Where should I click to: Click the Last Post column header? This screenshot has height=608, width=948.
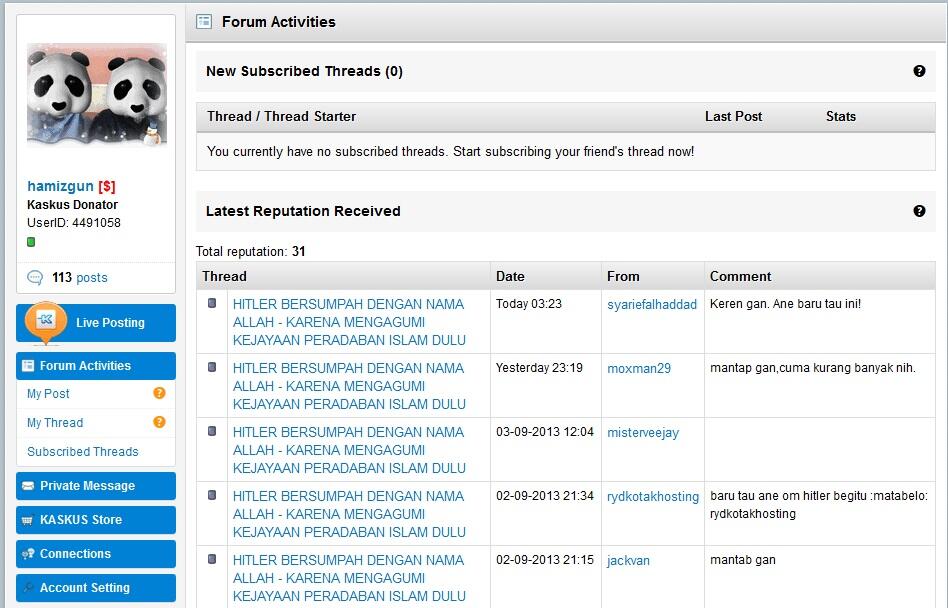pyautogui.click(x=733, y=116)
